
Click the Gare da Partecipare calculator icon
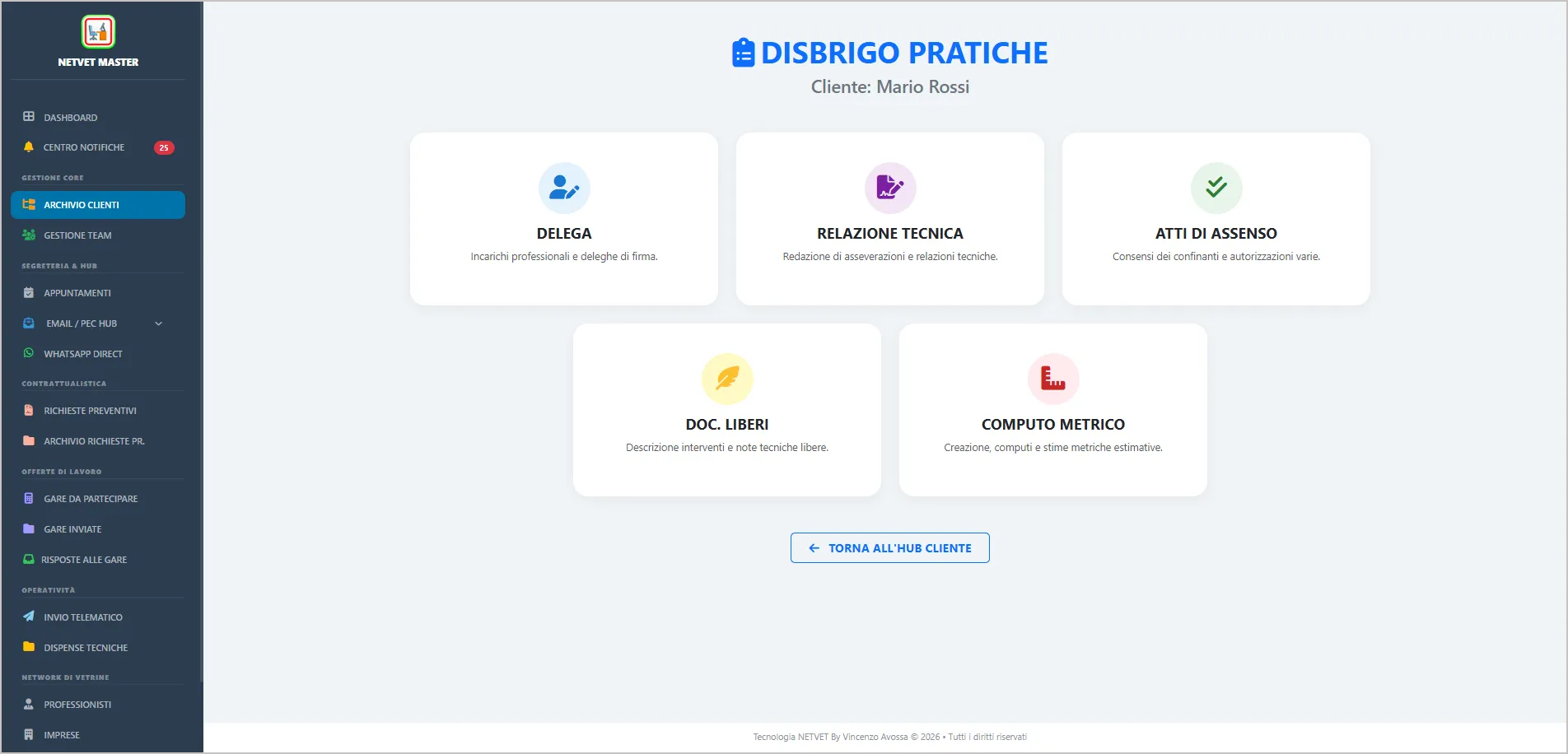pyautogui.click(x=29, y=498)
